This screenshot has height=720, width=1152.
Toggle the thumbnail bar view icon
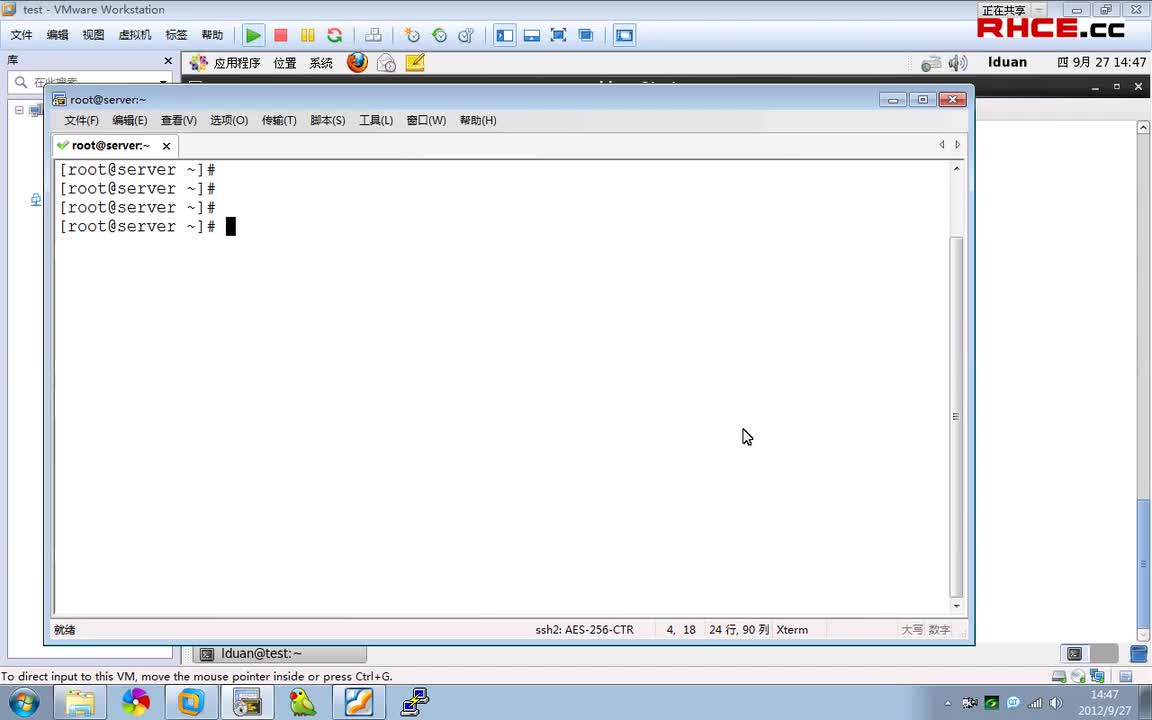(x=532, y=35)
